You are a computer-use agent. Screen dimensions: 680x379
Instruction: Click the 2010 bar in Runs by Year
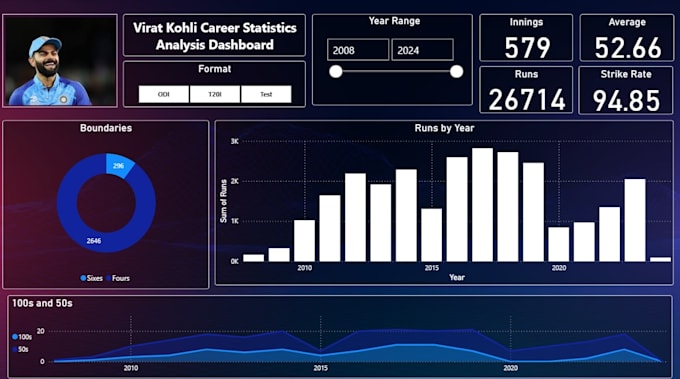click(304, 241)
